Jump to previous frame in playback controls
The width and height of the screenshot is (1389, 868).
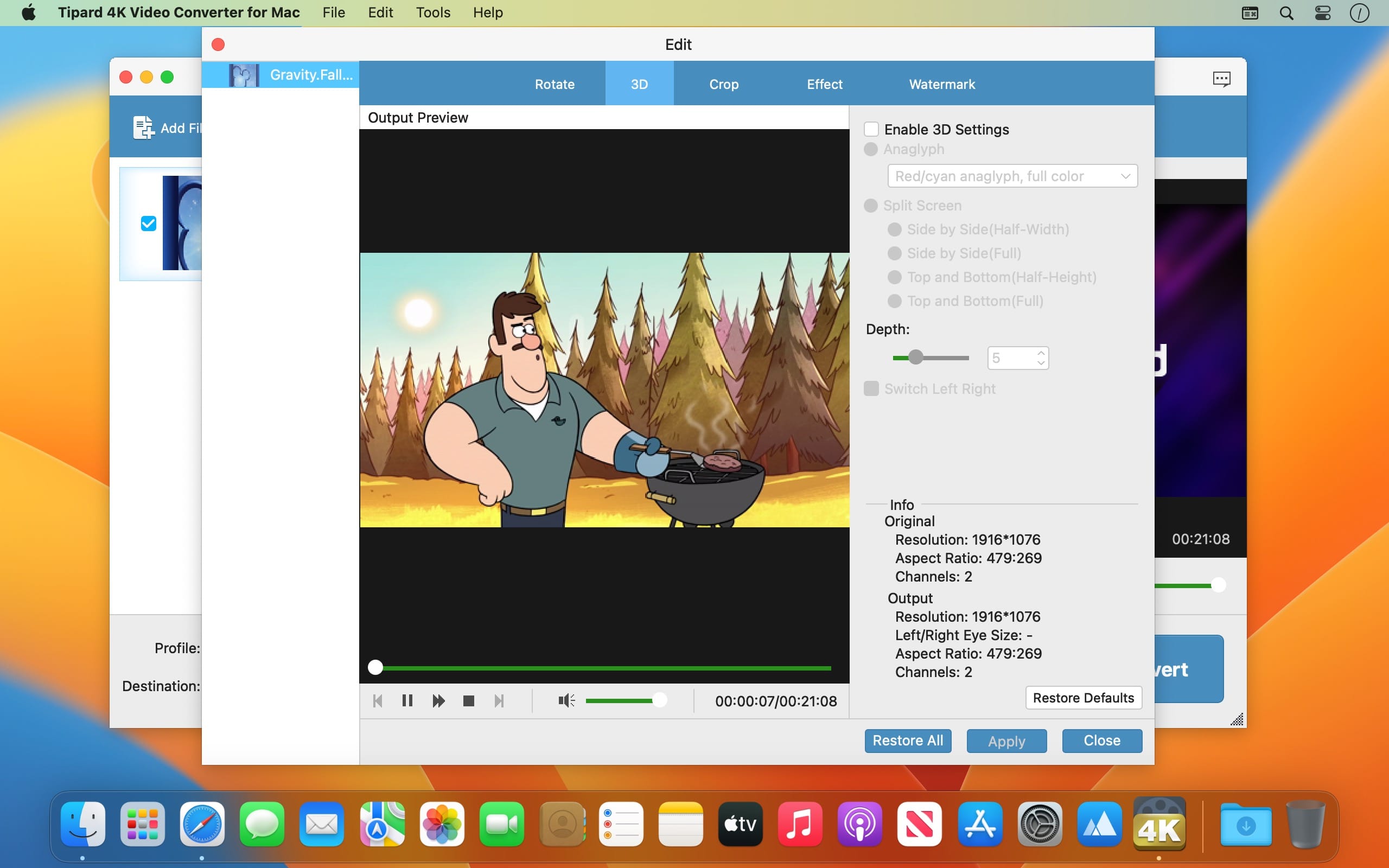point(377,701)
